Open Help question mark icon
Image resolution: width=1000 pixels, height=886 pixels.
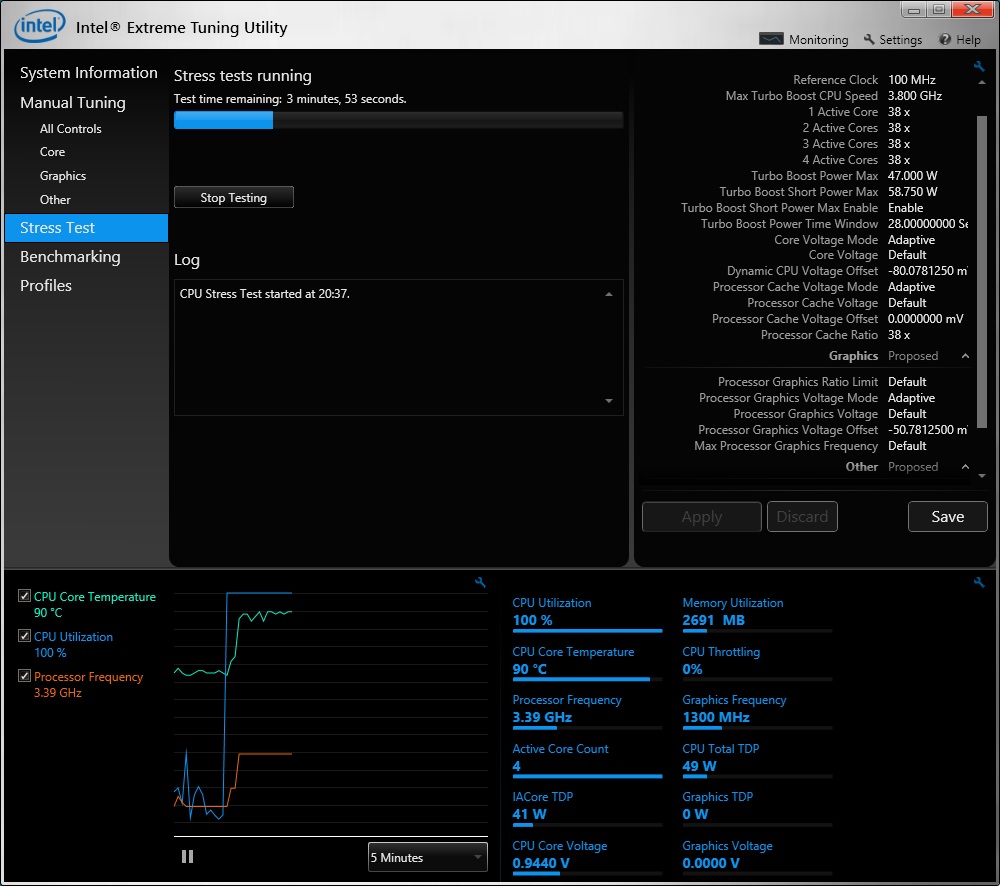pos(945,39)
